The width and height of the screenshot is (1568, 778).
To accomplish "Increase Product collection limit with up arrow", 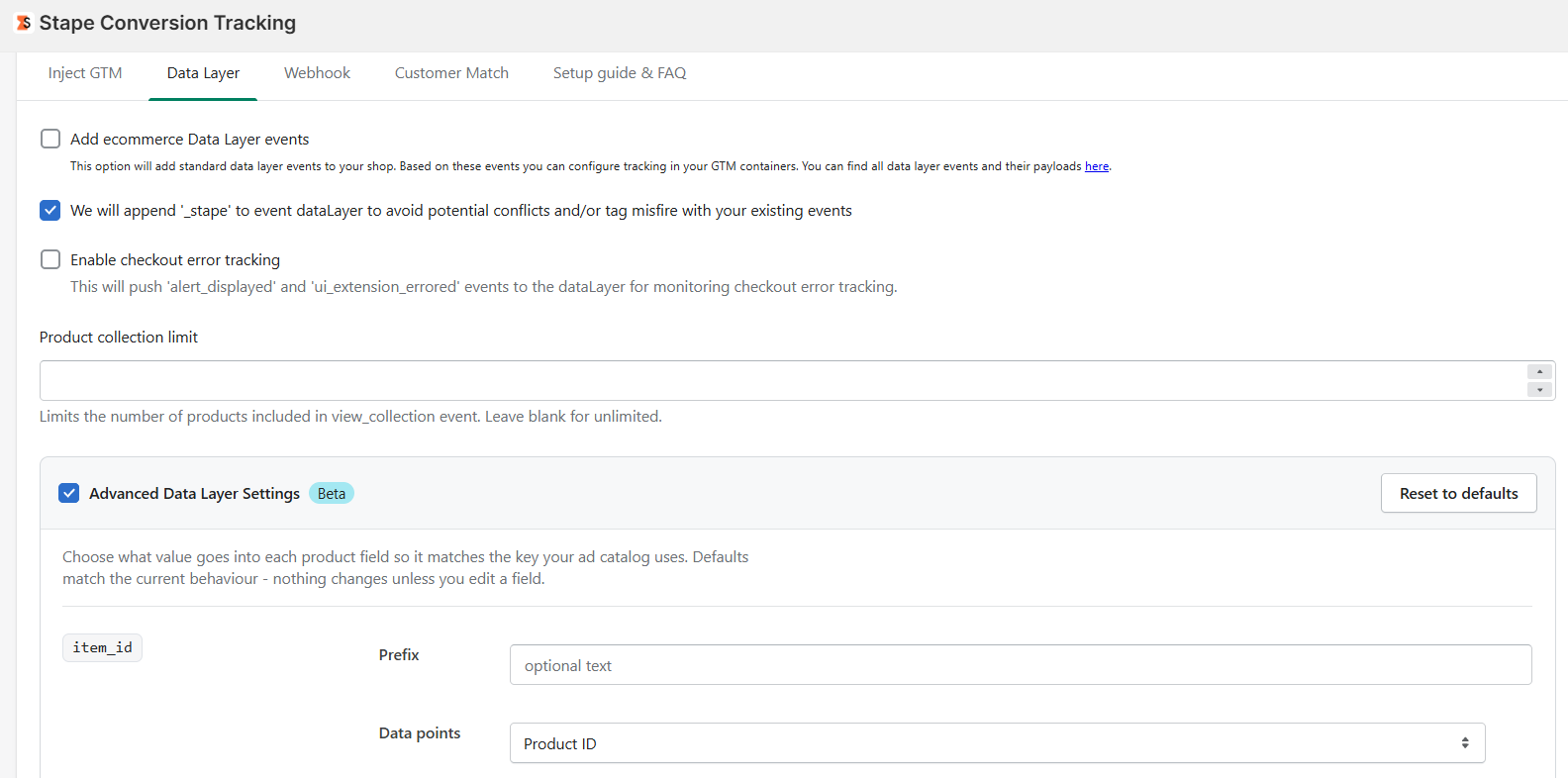I will [x=1539, y=372].
